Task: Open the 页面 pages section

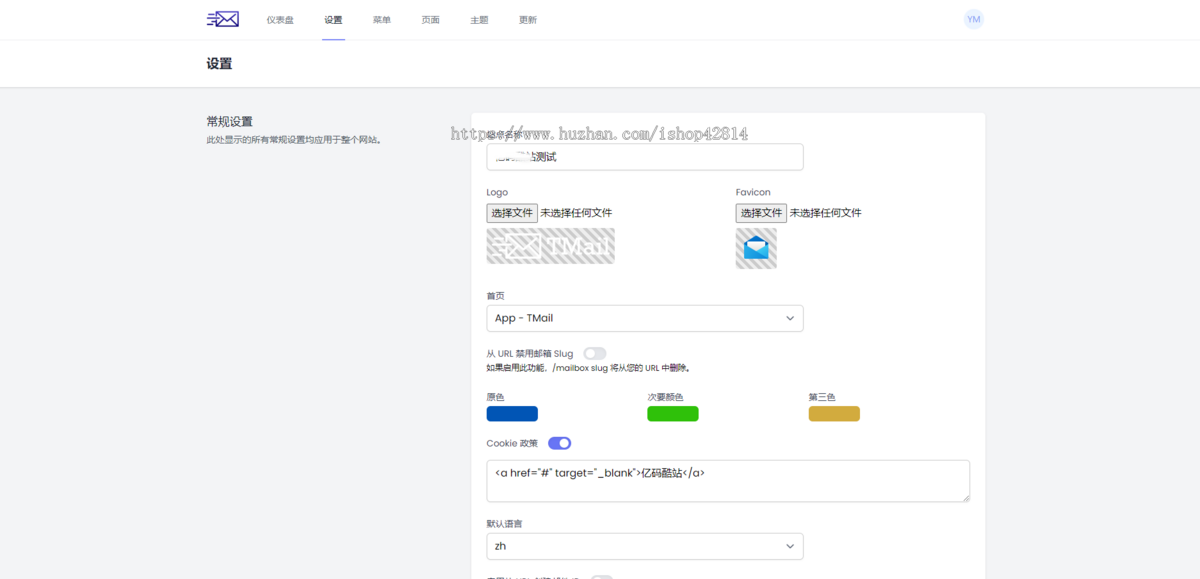Action: 430,20
